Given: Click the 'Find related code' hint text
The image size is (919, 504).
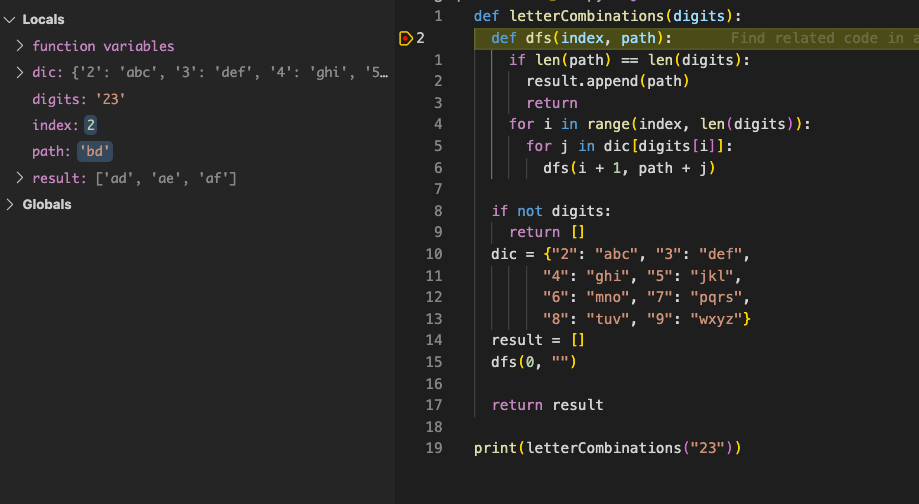Looking at the screenshot, I should tap(825, 38).
